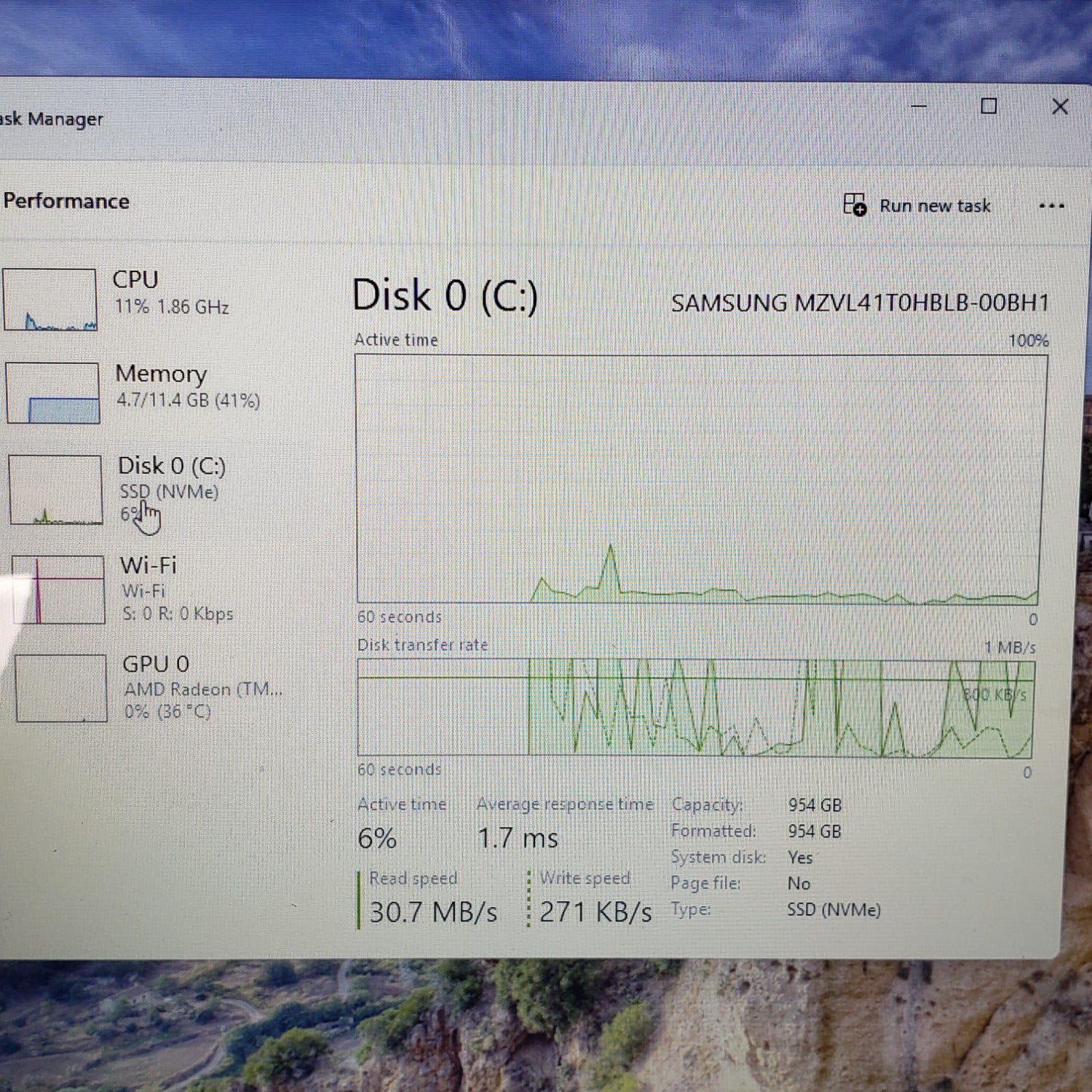Click the Memory usage mini graph
1092x1092 pixels.
tap(52, 393)
